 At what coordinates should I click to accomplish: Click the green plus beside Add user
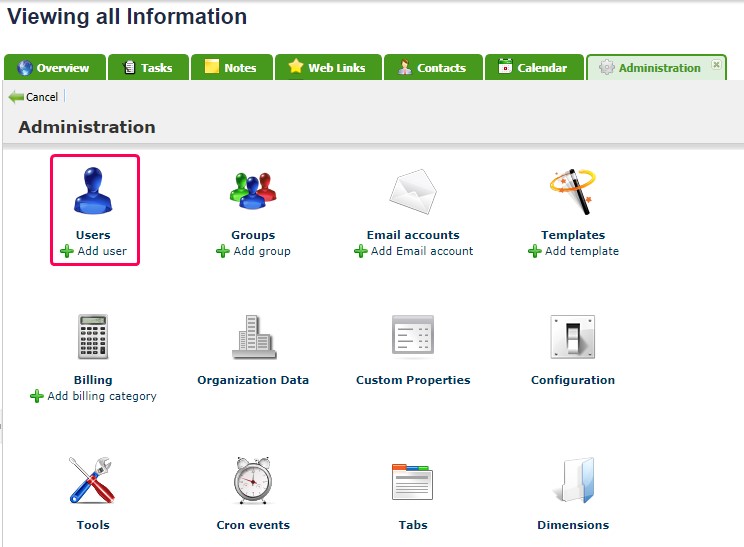pos(67,251)
